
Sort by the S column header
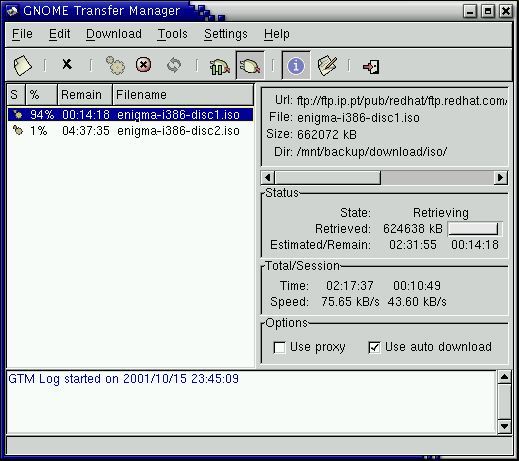16,95
